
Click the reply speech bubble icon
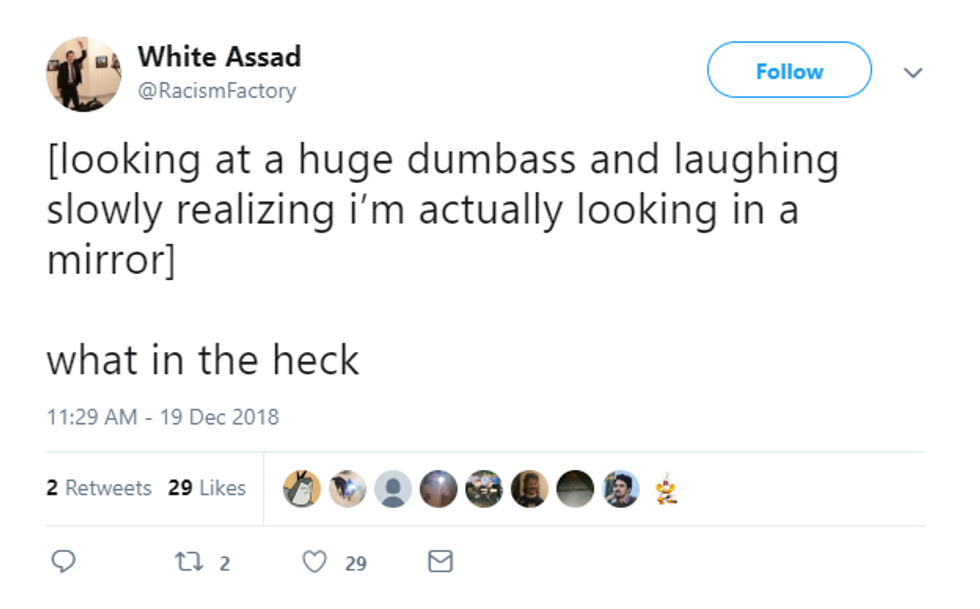click(x=63, y=563)
